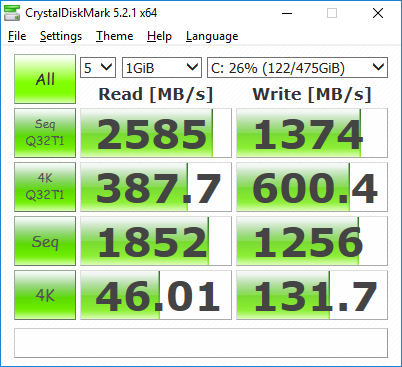Click the 4K Q32T1 write result 600.4
This screenshot has height=367, width=402.
coord(312,187)
